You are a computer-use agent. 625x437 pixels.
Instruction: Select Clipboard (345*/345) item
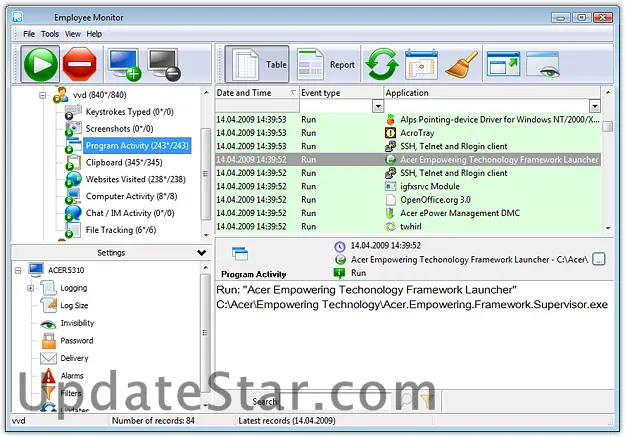pos(124,162)
